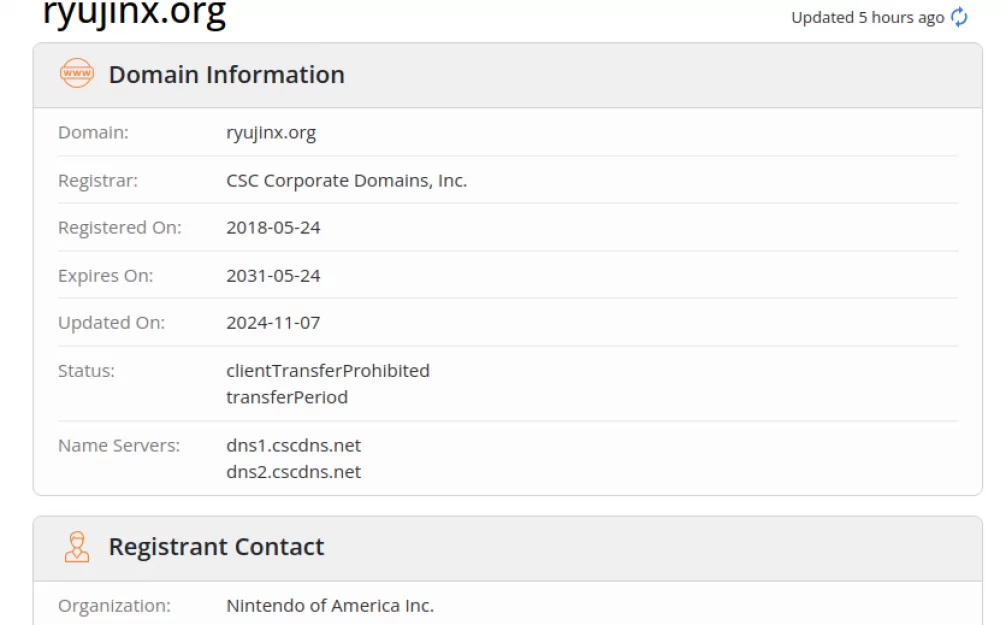Click the 2018-05-24 registration date
Image resolution: width=1000 pixels, height=625 pixels.
(x=273, y=228)
